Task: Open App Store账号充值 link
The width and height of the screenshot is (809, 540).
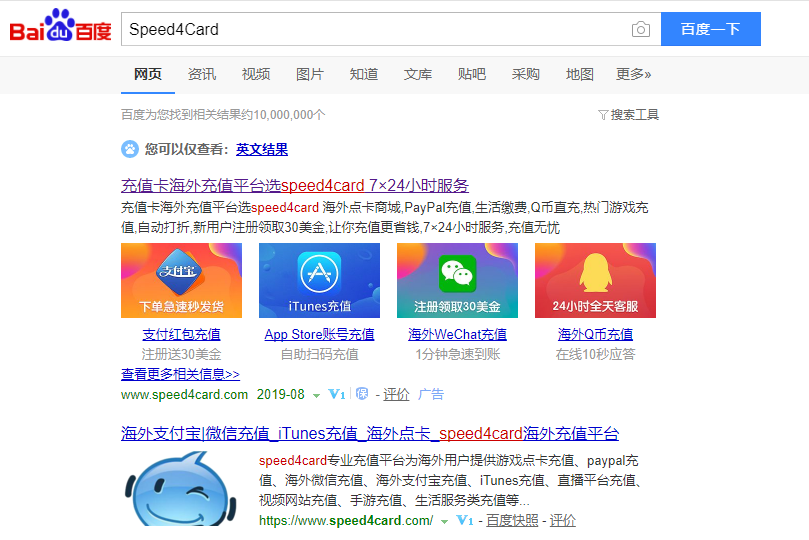Action: tap(319, 334)
